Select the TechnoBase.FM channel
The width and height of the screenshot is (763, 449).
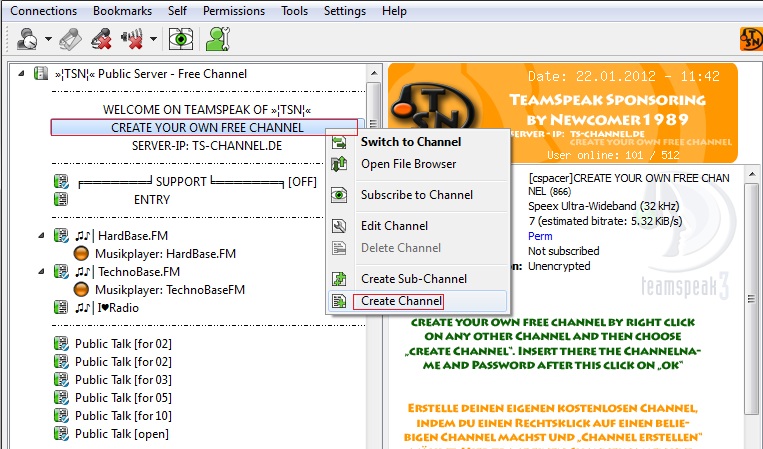[127, 272]
